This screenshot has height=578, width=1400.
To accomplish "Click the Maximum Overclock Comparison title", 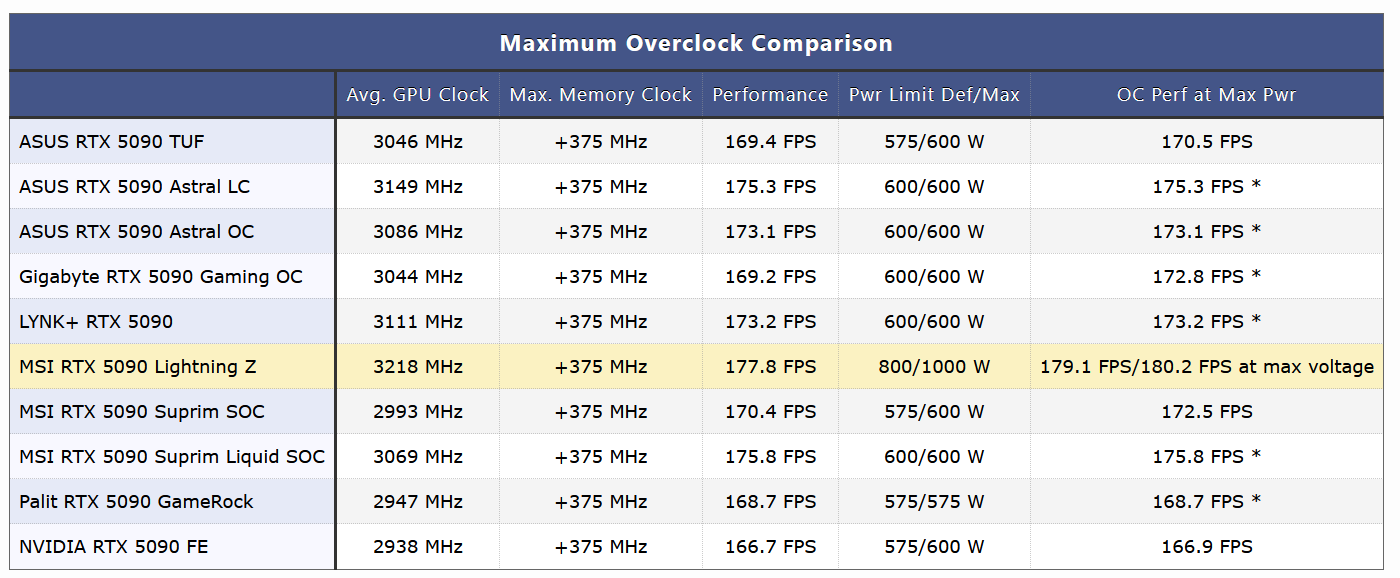I will (x=695, y=44).
